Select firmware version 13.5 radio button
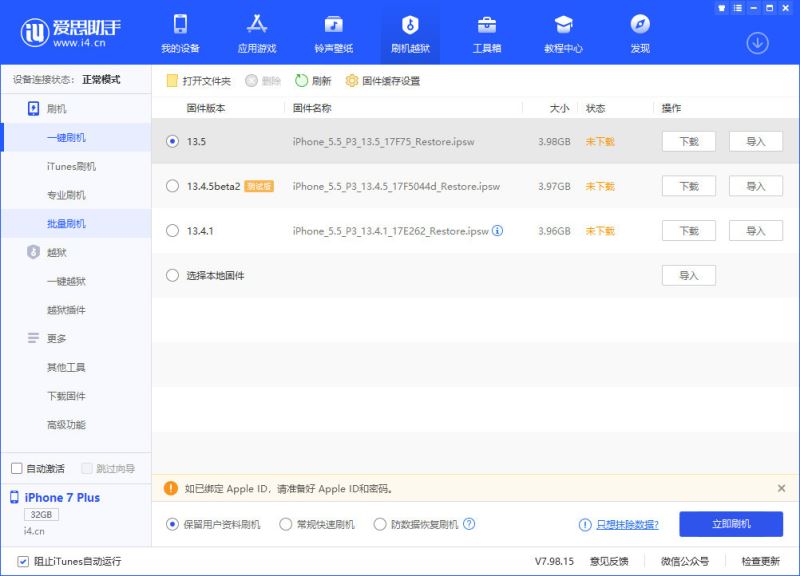Image resolution: width=800 pixels, height=576 pixels. point(172,141)
